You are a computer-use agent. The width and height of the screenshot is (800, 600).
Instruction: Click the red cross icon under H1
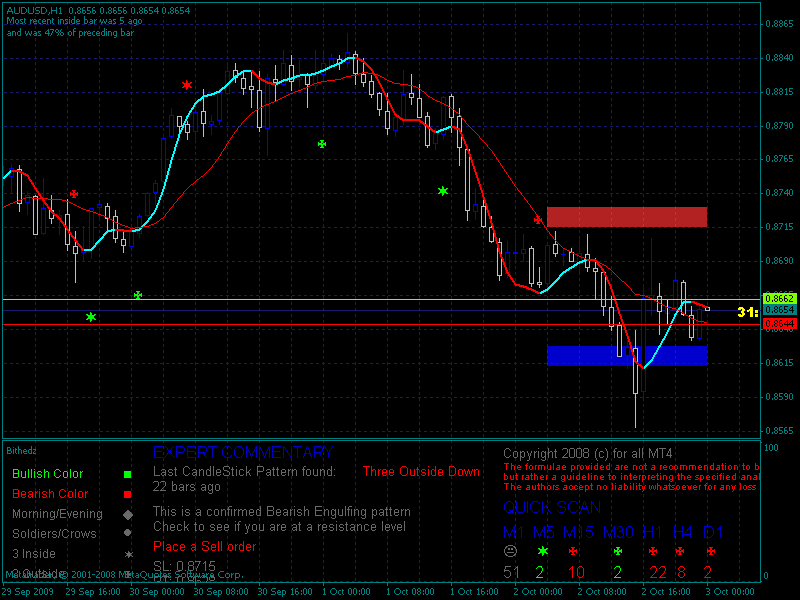pos(653,551)
